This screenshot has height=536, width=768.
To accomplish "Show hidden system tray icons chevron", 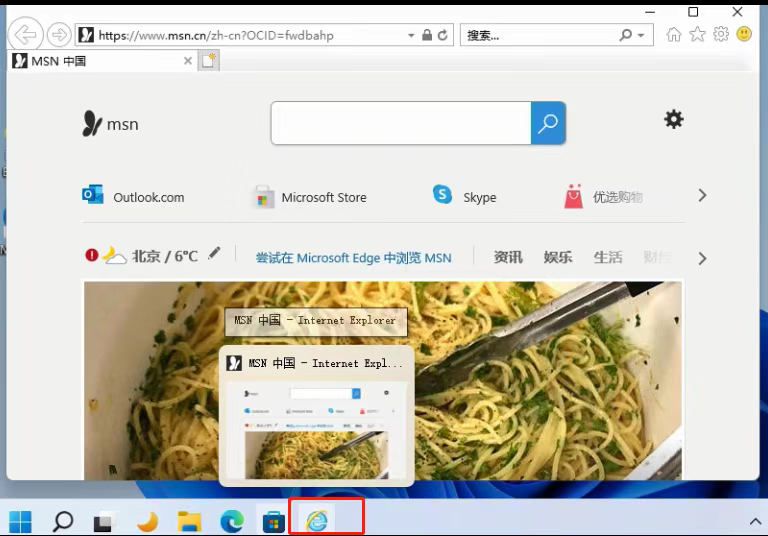I will tap(755, 521).
